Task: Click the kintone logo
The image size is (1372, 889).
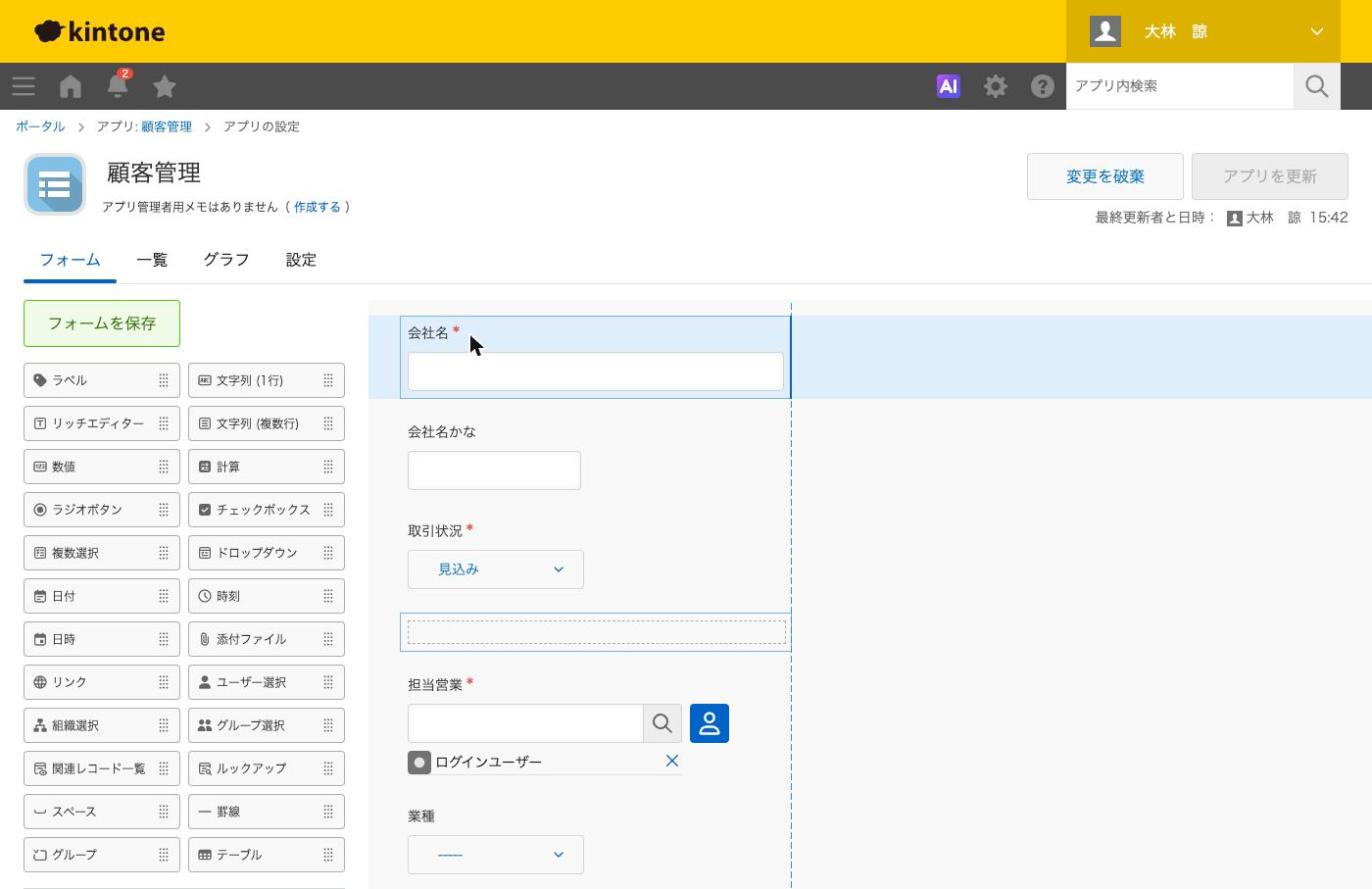Action: click(99, 31)
